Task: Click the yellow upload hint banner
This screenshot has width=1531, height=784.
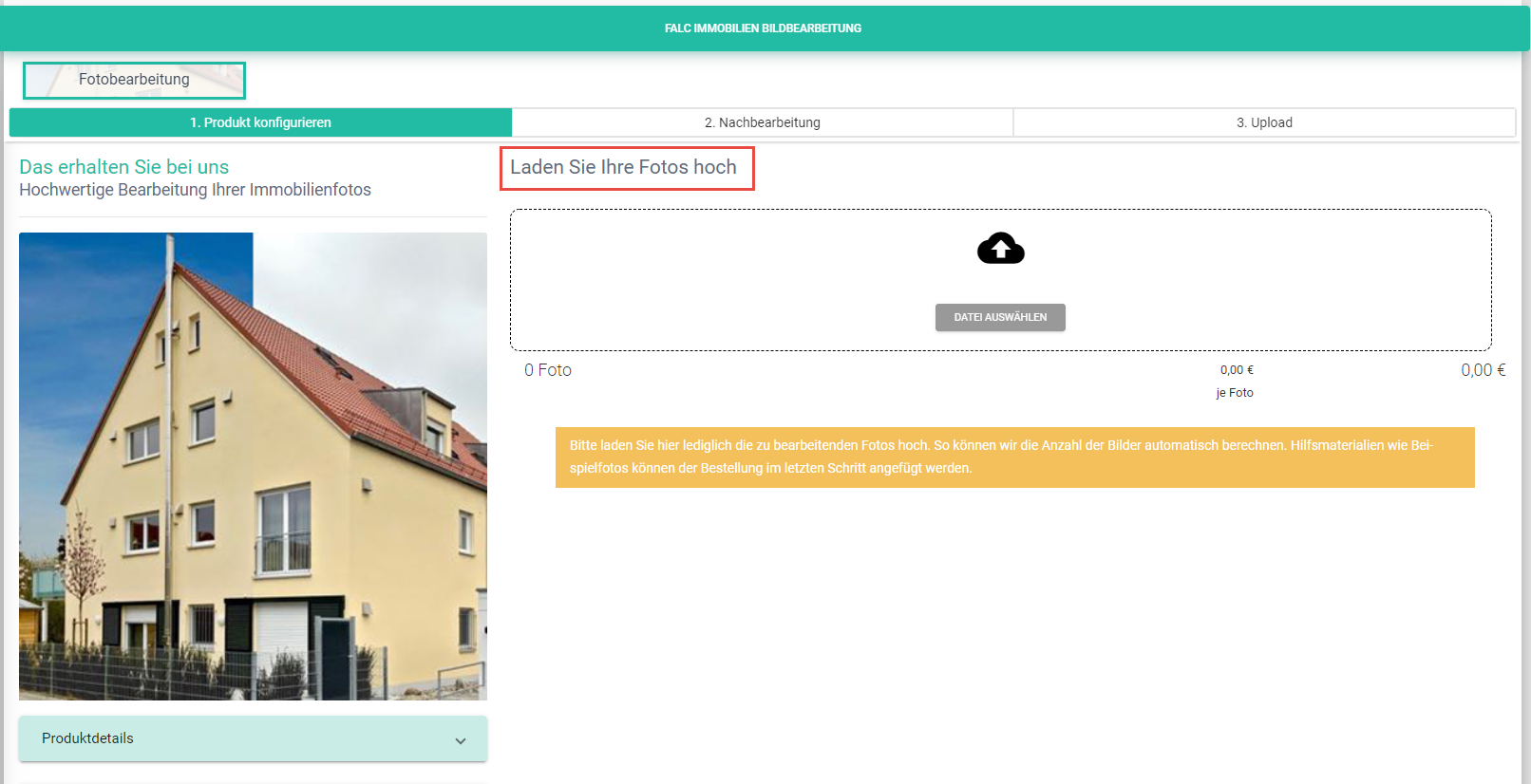Action: [1014, 457]
